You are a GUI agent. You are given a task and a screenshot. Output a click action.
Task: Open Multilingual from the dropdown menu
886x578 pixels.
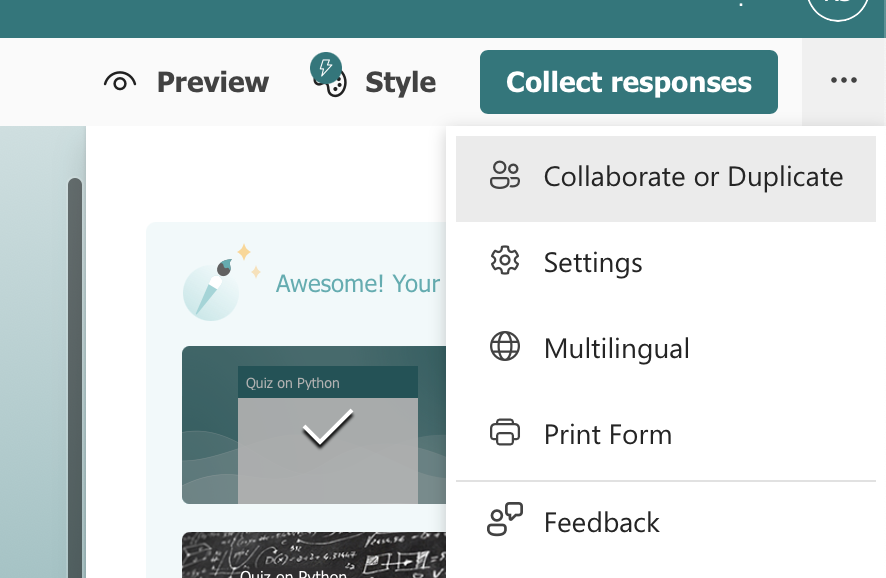[617, 348]
